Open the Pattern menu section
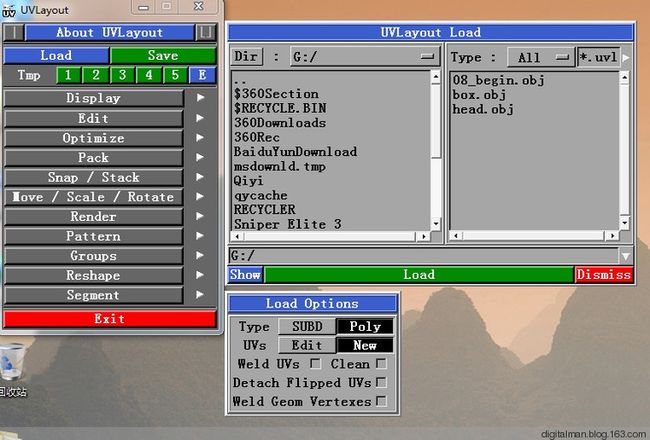 coord(94,236)
